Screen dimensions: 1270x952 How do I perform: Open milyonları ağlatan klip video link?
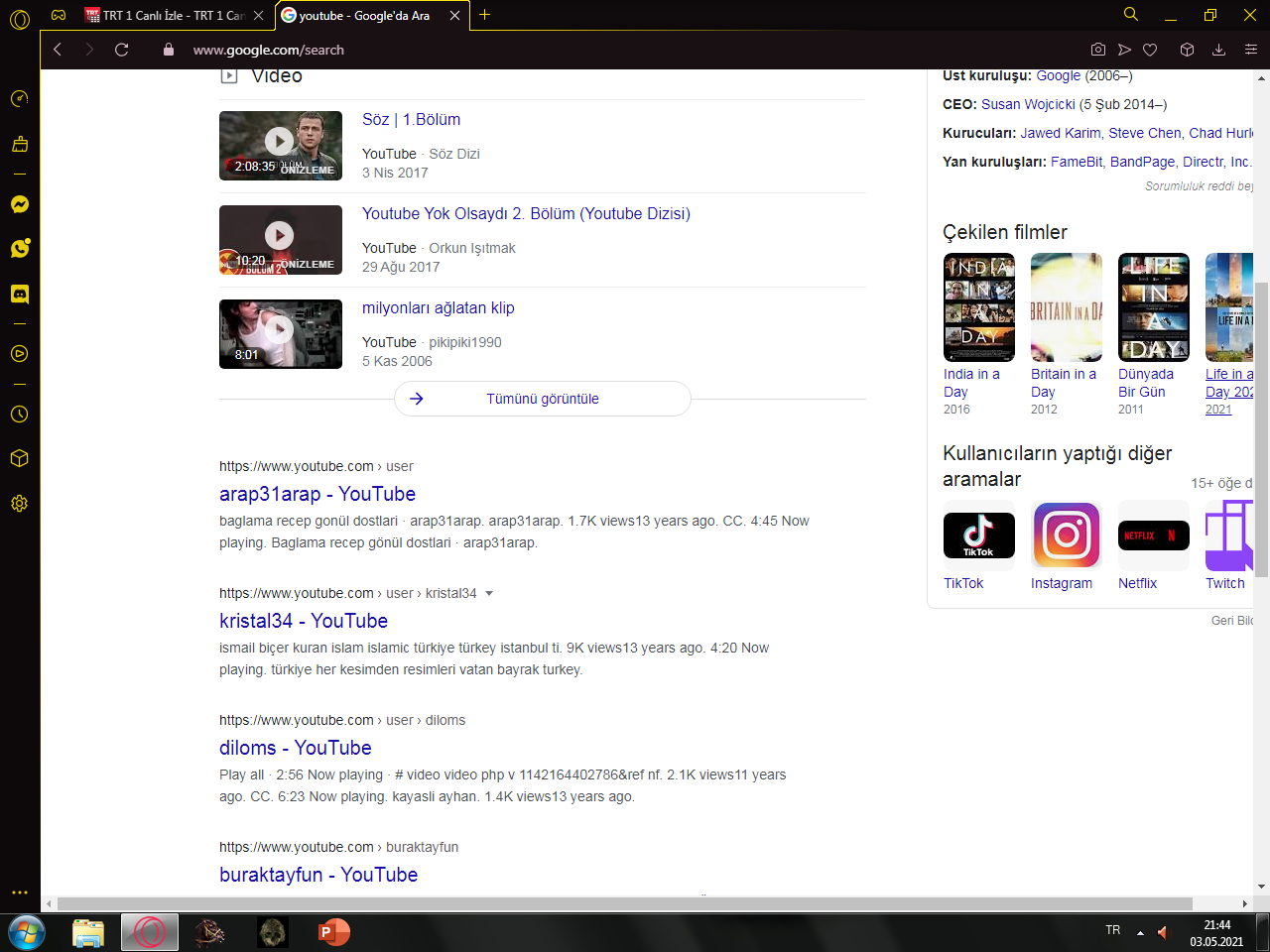(439, 307)
